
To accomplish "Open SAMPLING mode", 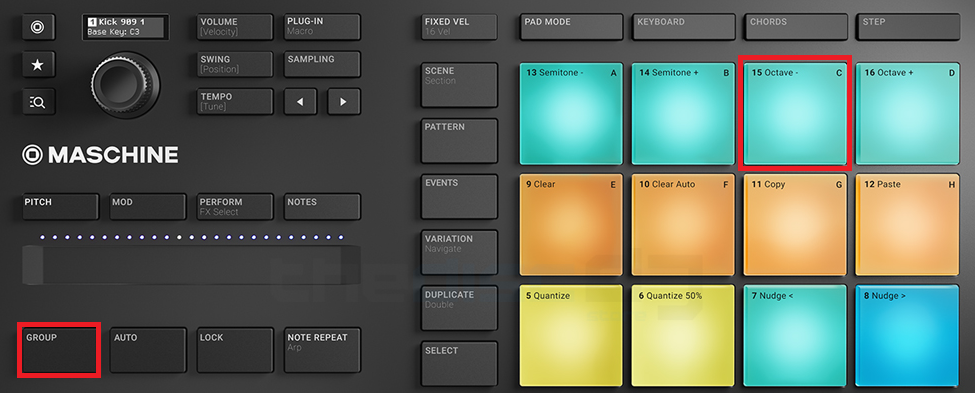I will point(322,64).
